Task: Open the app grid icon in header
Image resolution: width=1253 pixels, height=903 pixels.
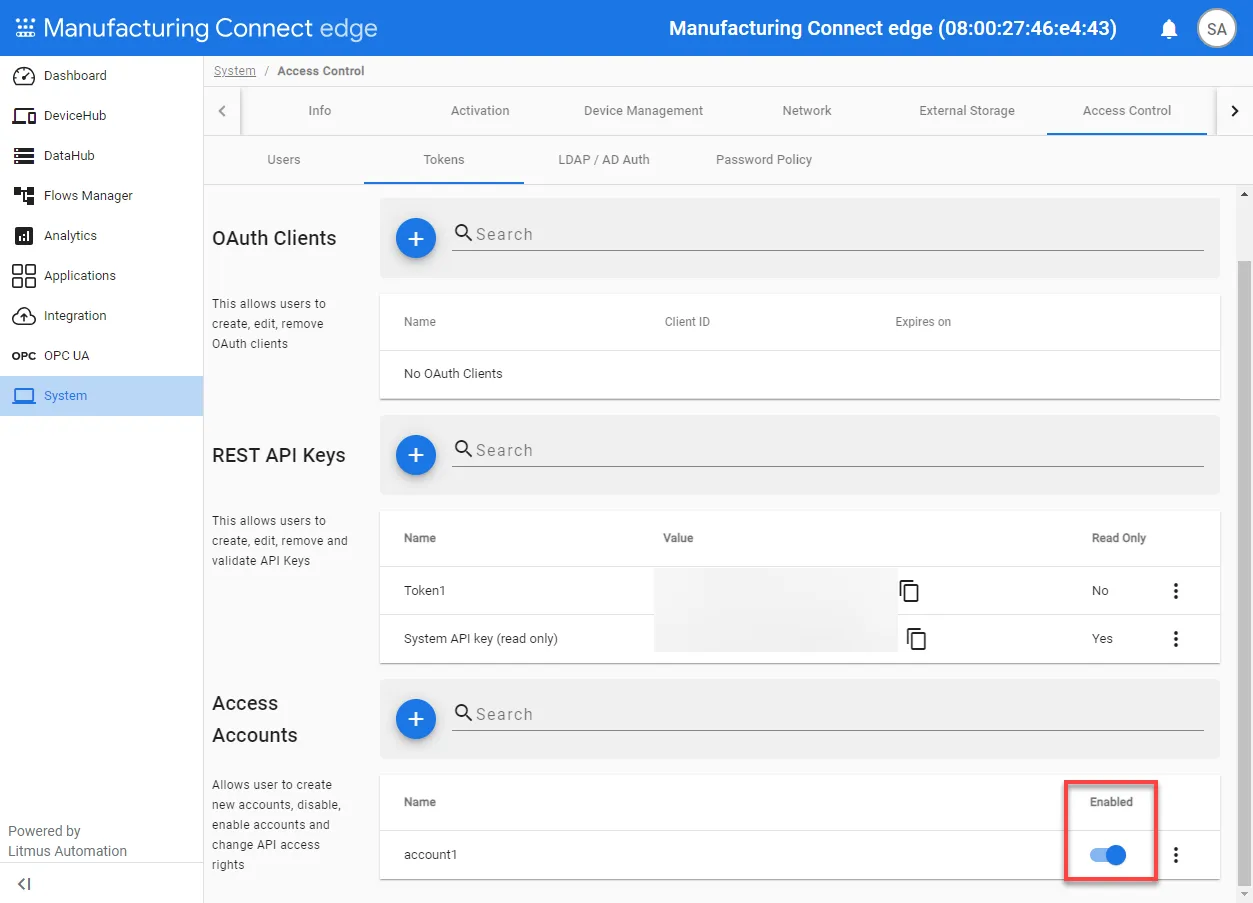Action: click(25, 28)
